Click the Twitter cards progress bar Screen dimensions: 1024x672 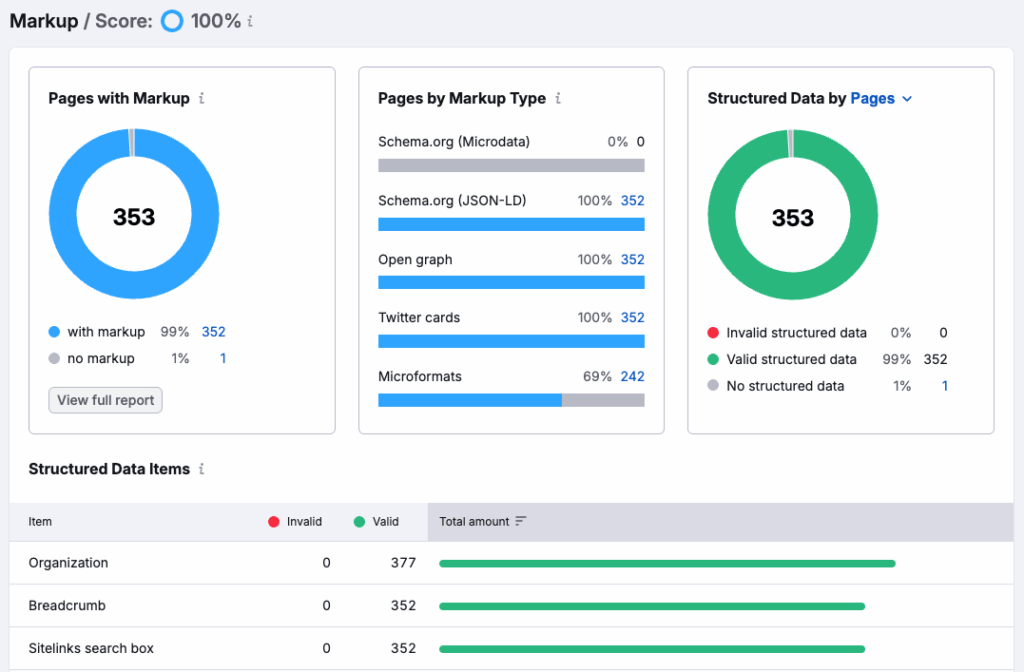point(511,342)
